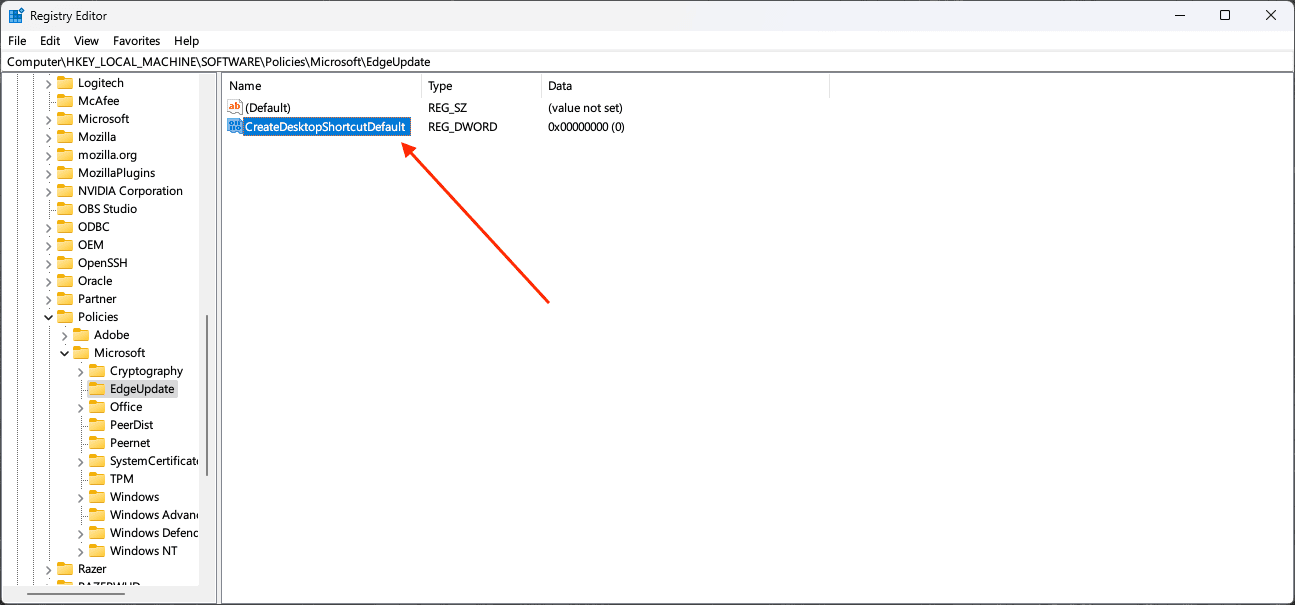The height and width of the screenshot is (605, 1295).
Task: Select the Windows key label under Microsoft
Action: coord(134,497)
